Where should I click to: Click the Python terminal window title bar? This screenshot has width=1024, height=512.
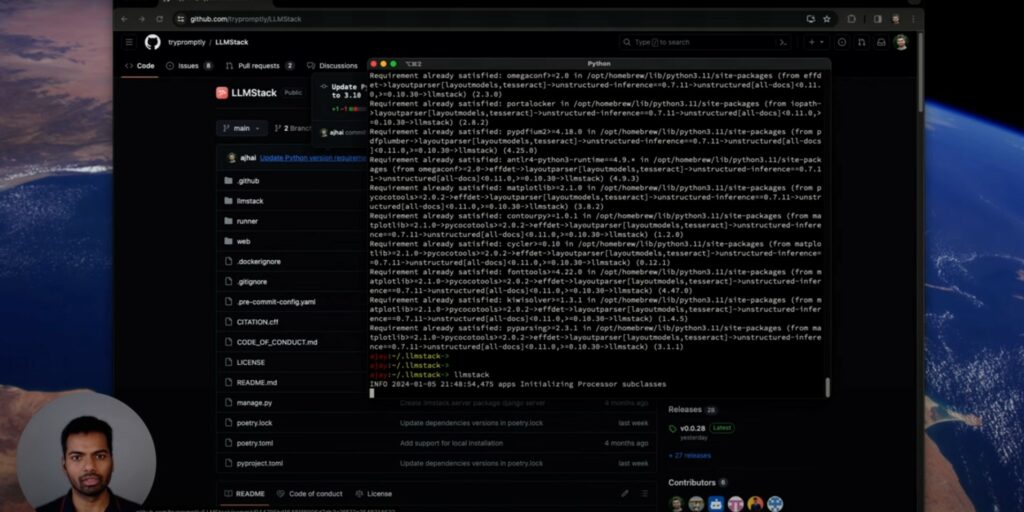(x=599, y=64)
